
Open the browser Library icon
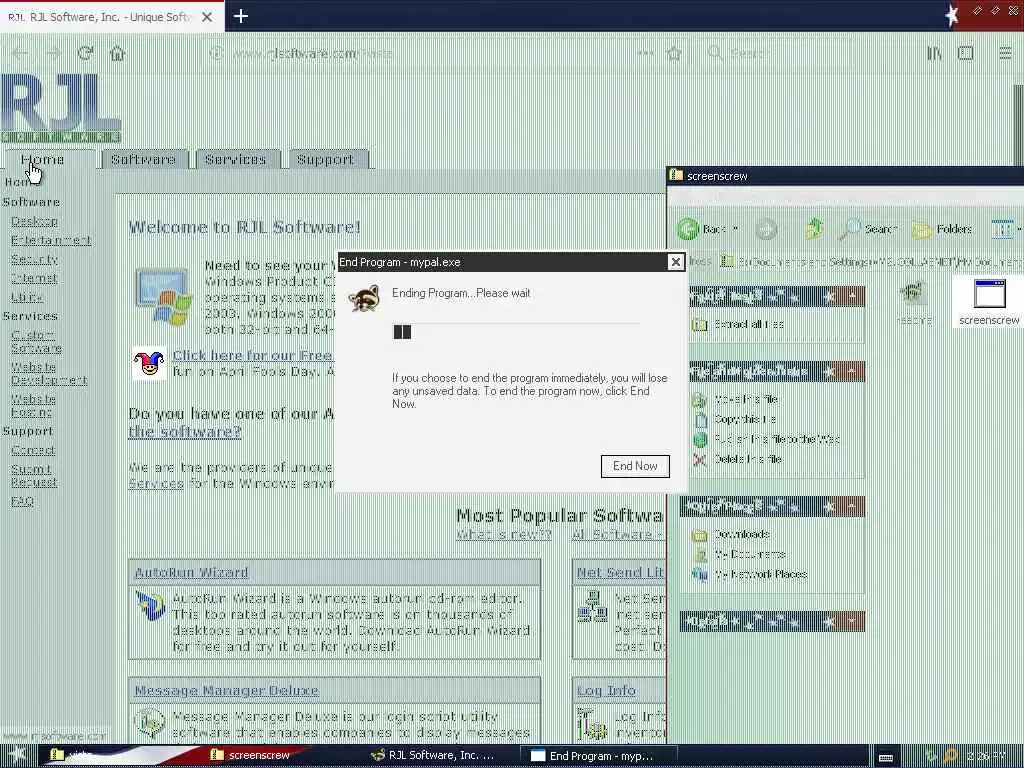pyautogui.click(x=935, y=53)
